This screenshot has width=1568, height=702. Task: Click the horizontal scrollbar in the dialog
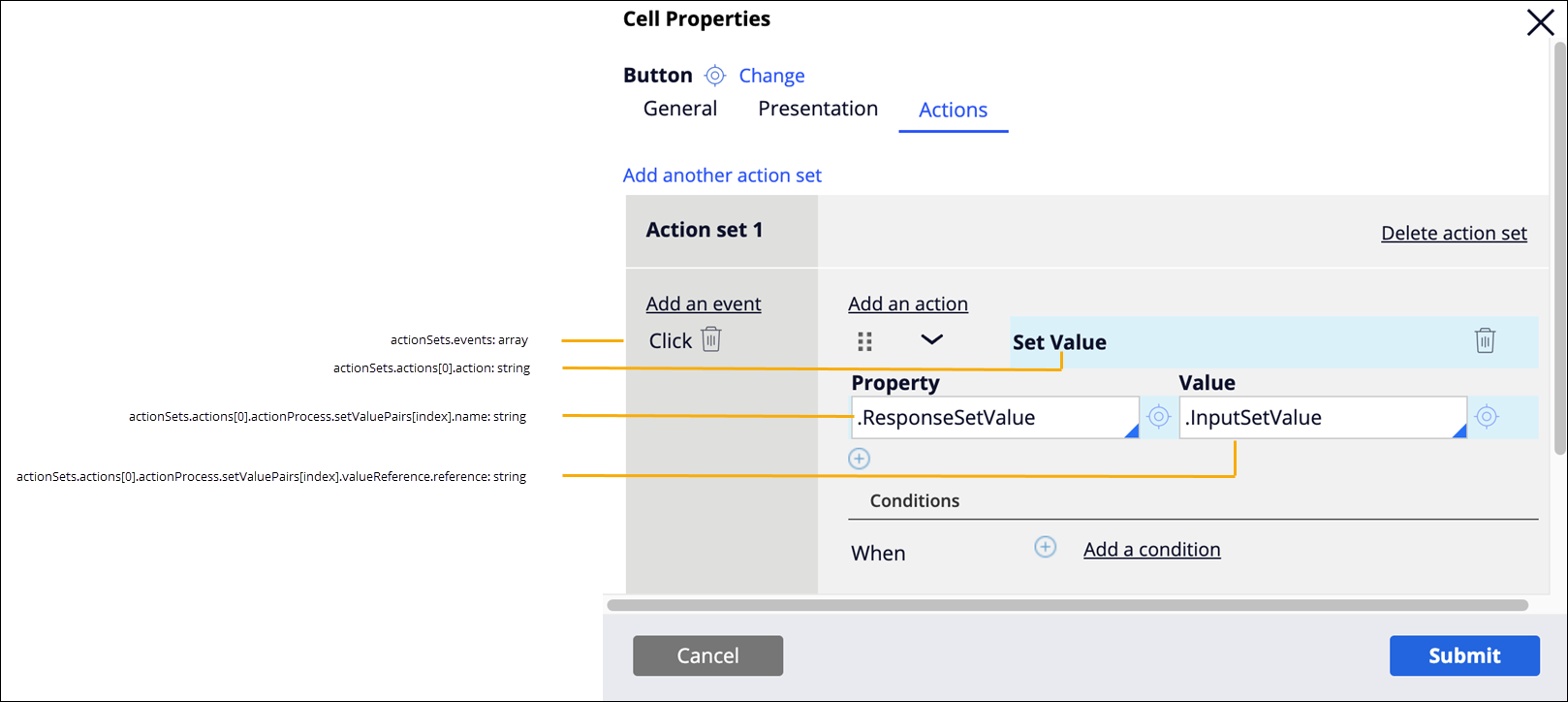click(x=1066, y=605)
